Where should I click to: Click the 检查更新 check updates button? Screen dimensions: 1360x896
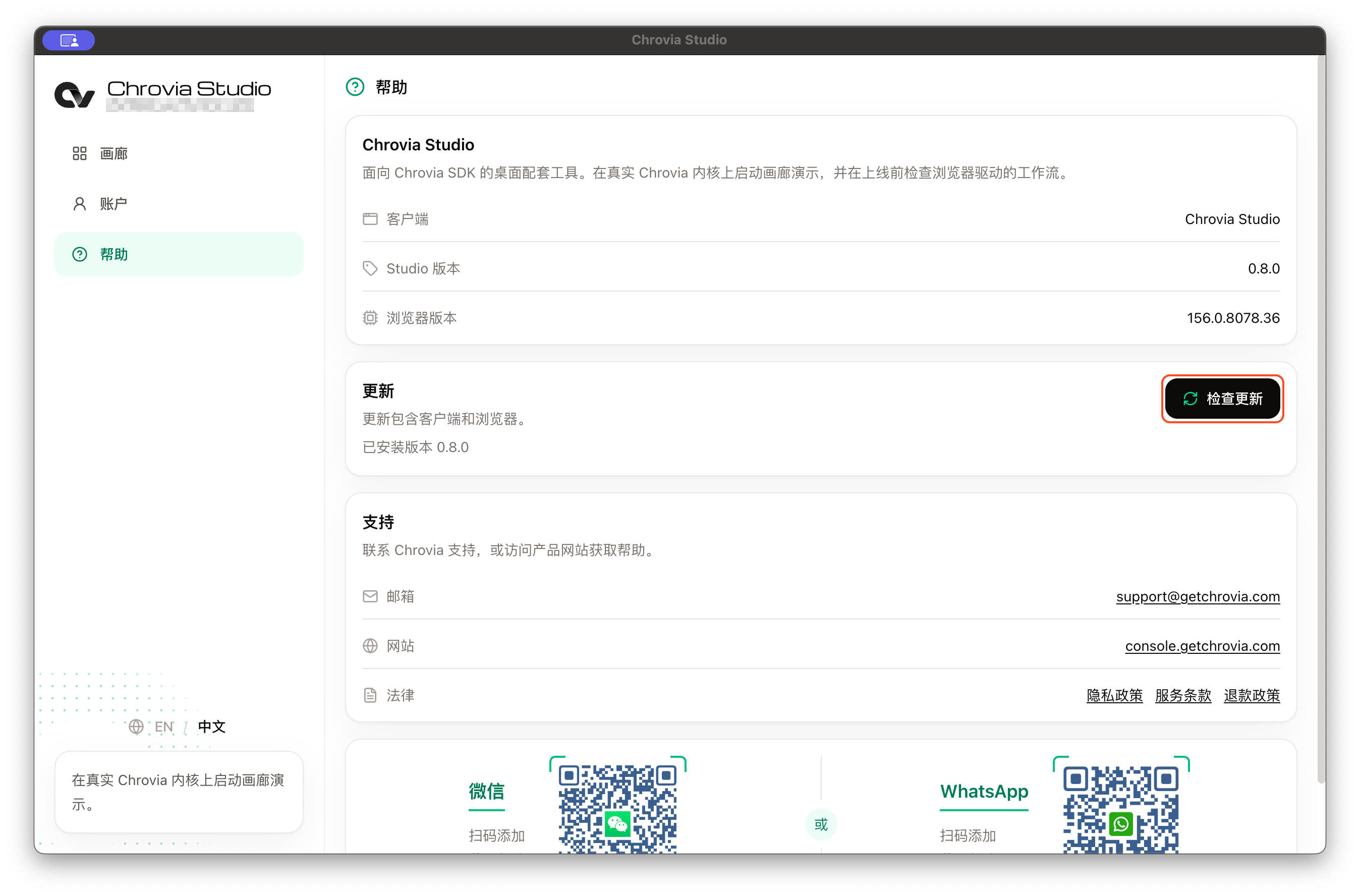click(x=1222, y=398)
